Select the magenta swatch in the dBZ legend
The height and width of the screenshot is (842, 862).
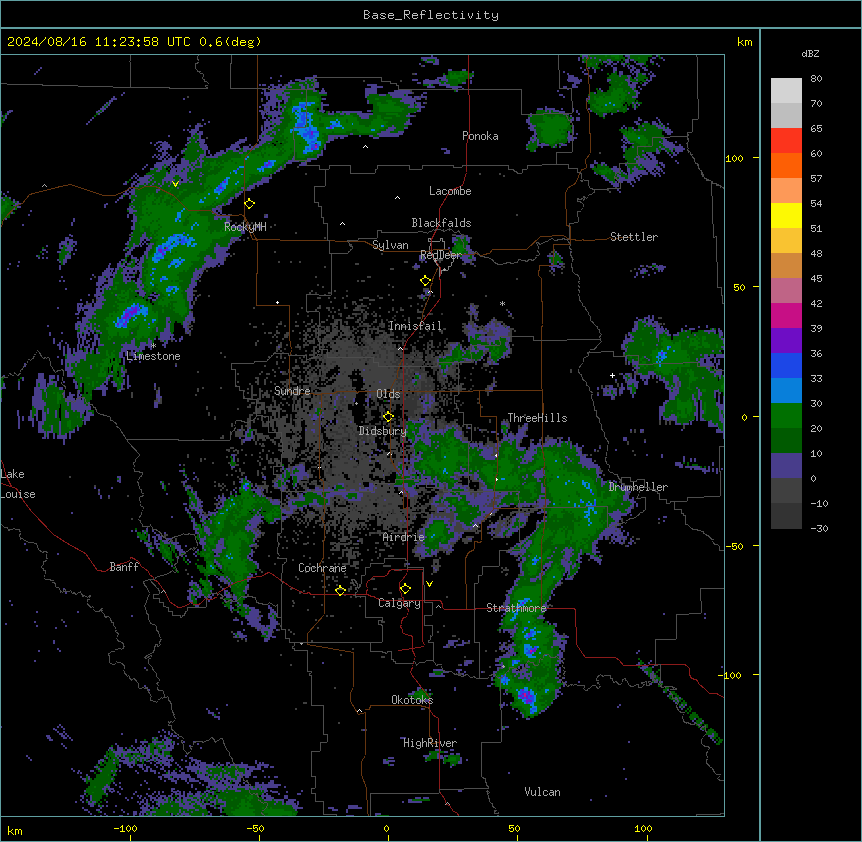786,315
